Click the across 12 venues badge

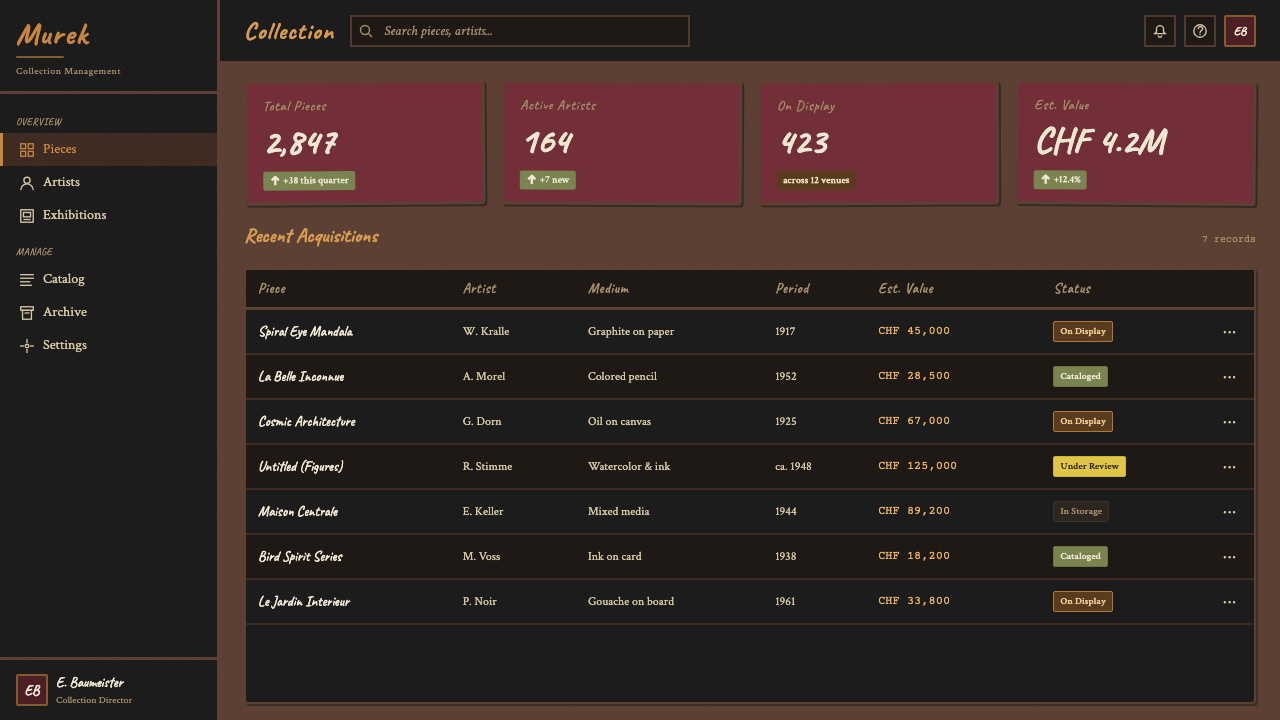click(x=816, y=181)
